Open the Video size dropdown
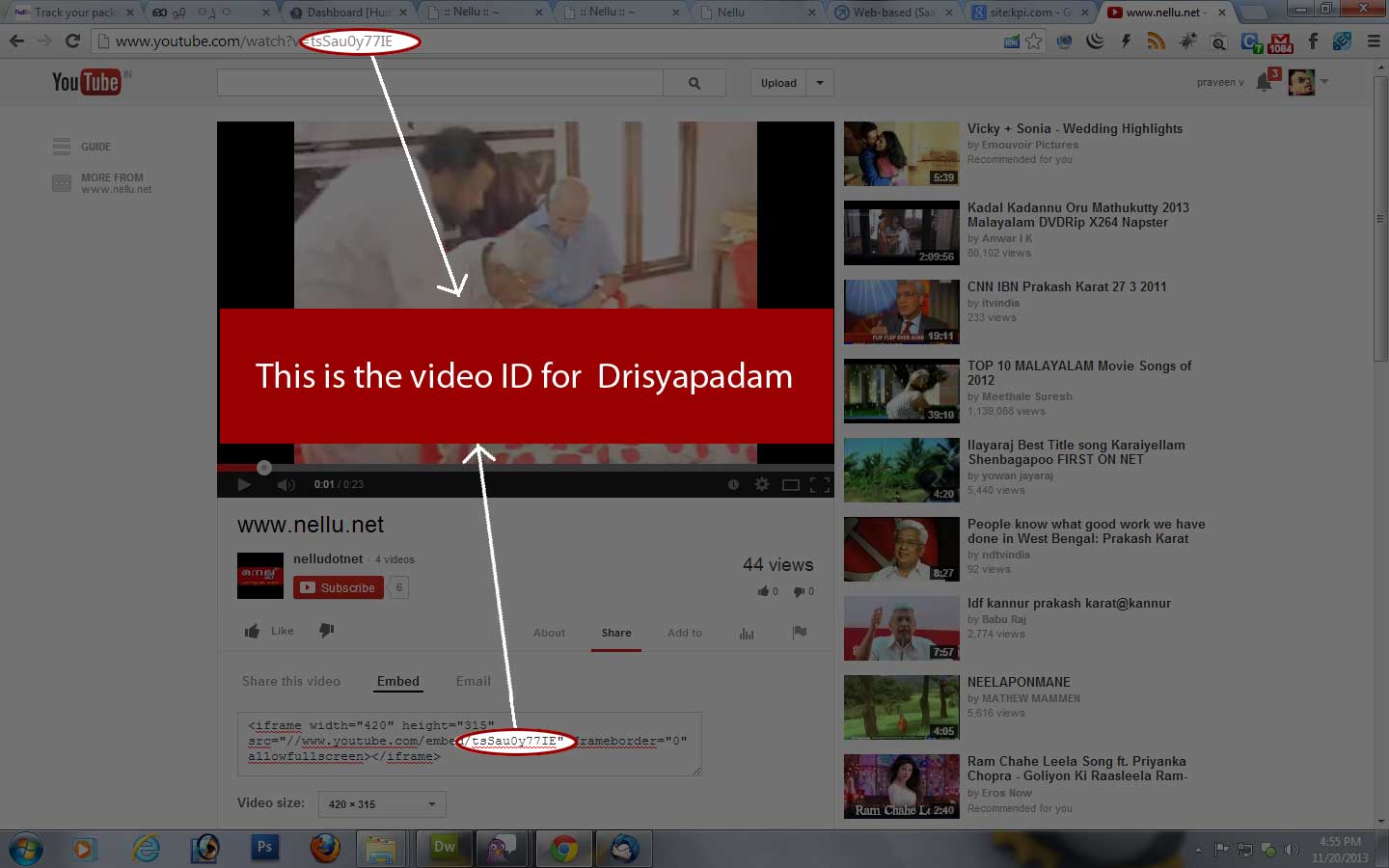1389x868 pixels. click(x=382, y=803)
